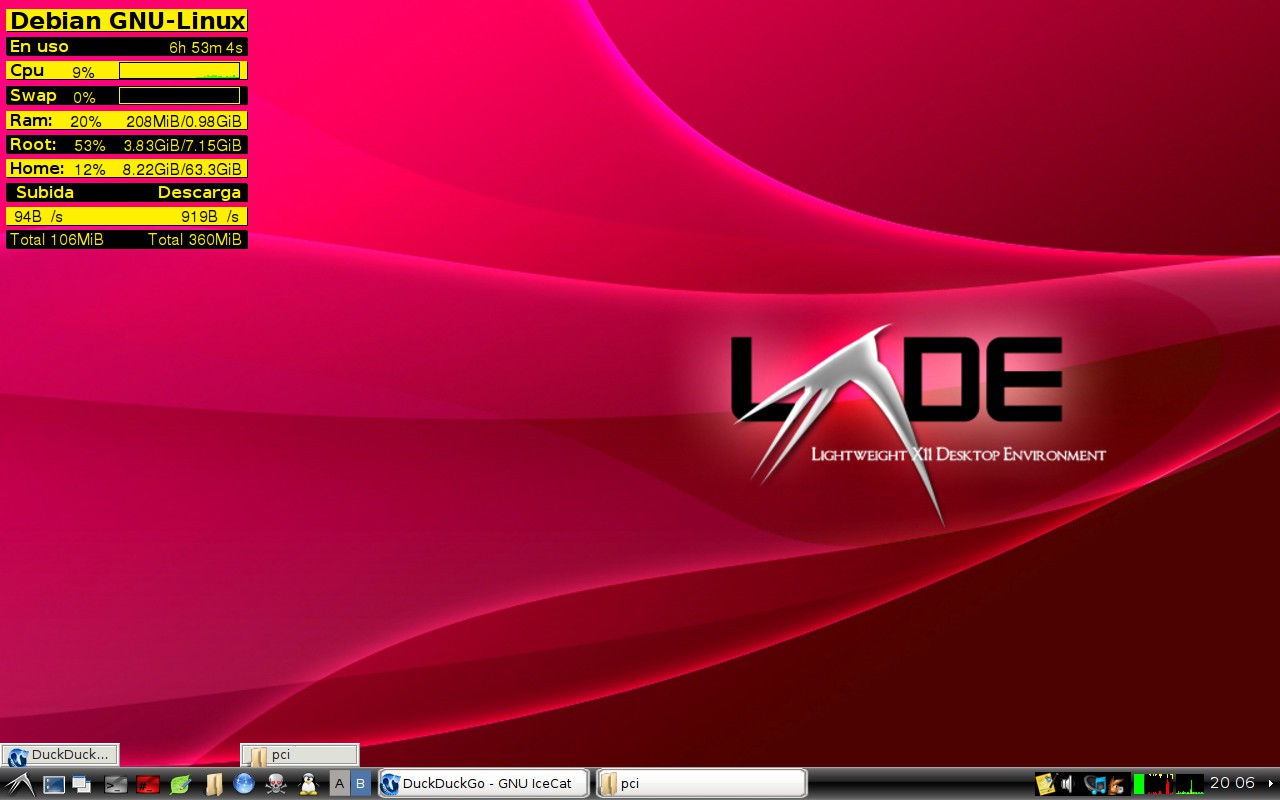Click the panel arrow at far right
The image size is (1280, 800).
click(1271, 783)
